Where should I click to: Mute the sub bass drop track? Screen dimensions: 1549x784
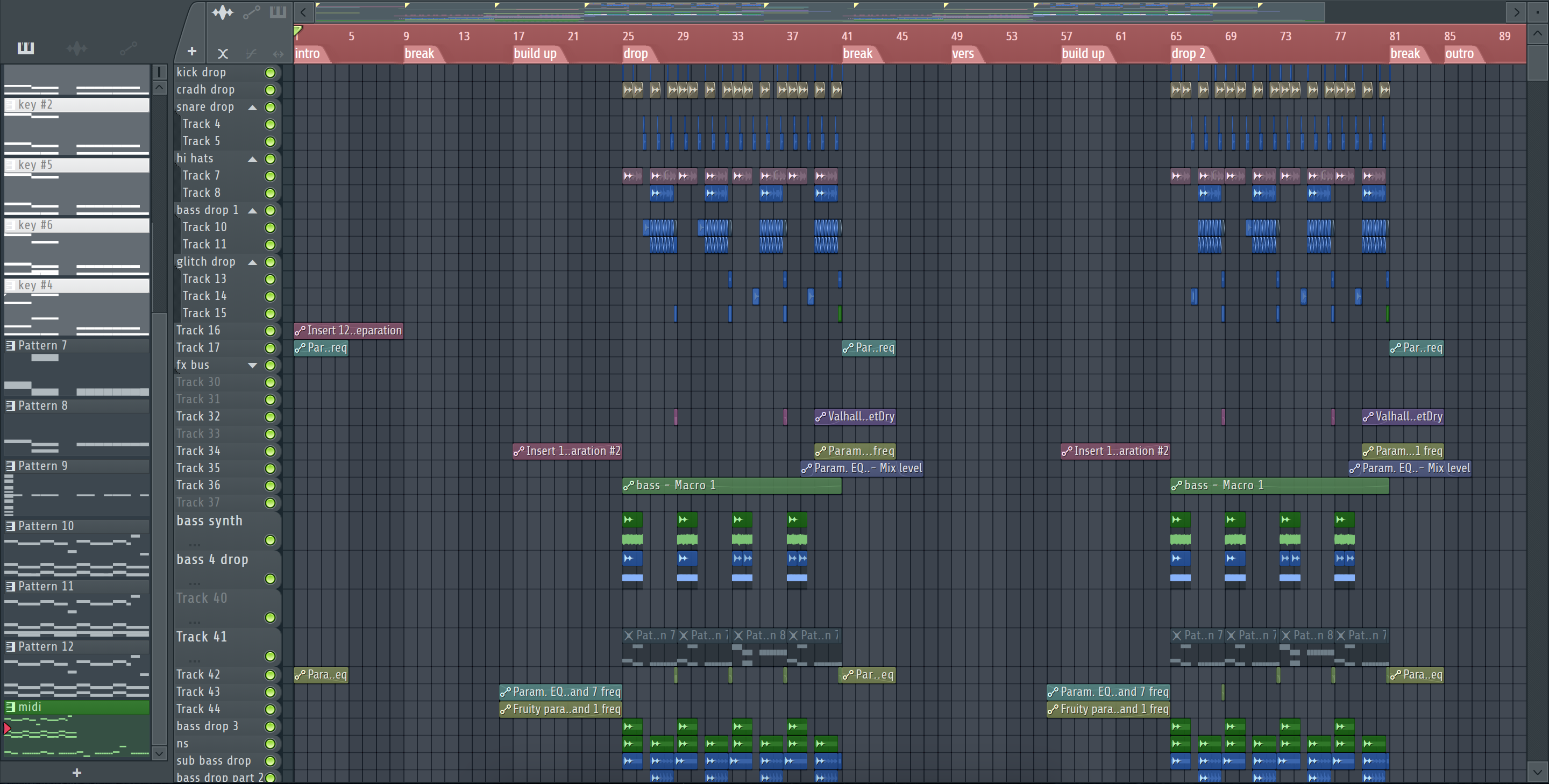[270, 761]
